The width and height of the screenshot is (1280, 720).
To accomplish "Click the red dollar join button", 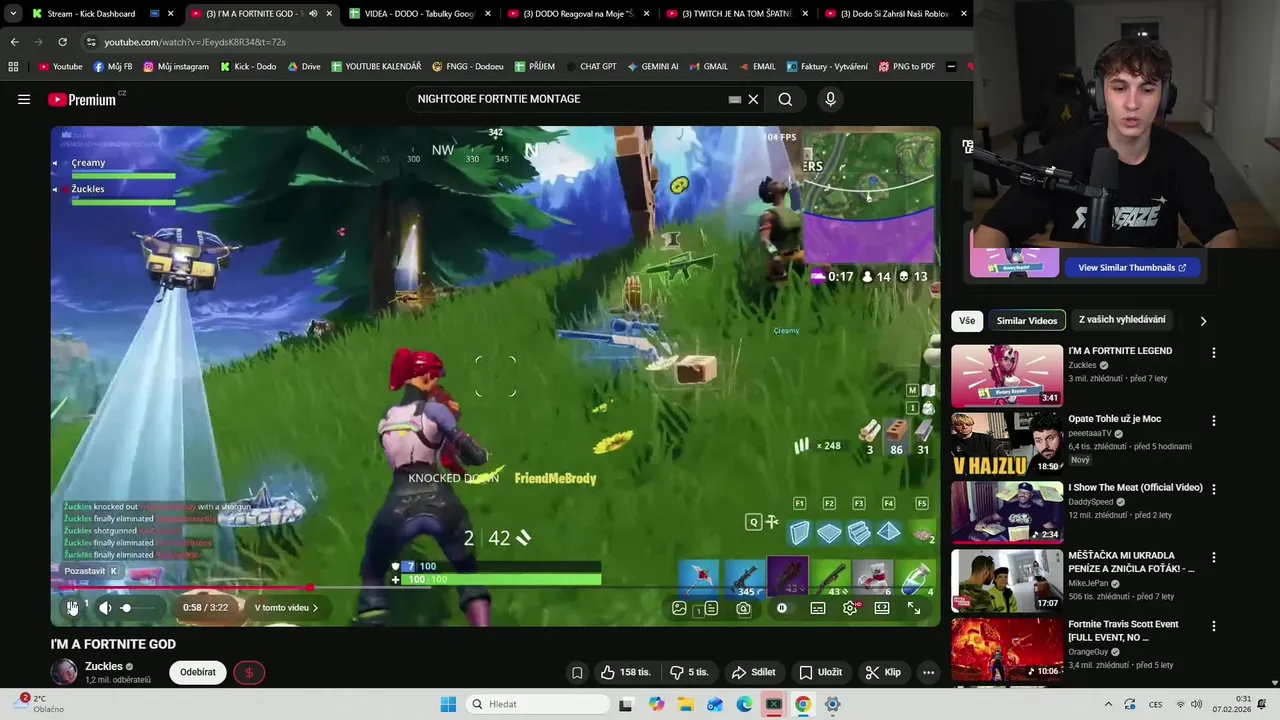I will point(249,672).
